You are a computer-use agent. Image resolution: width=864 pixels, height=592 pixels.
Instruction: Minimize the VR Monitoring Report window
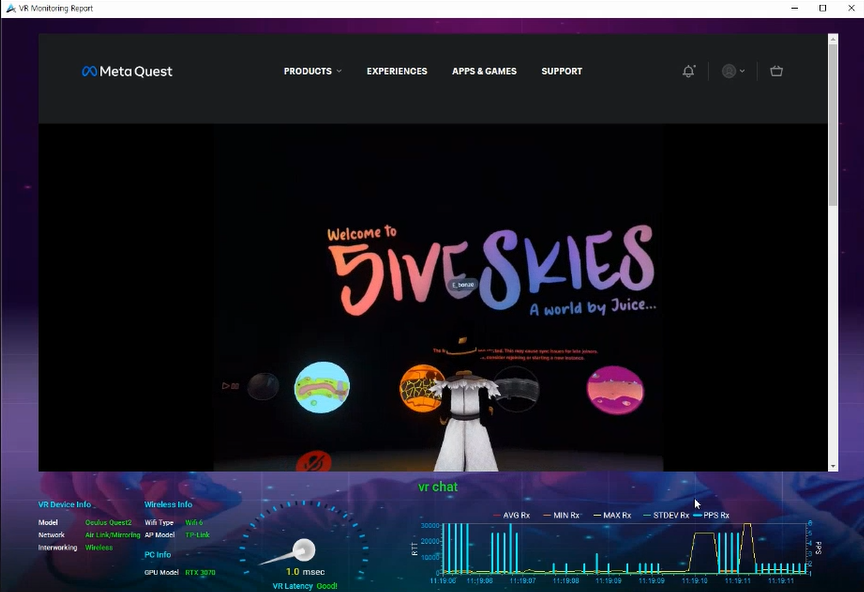click(795, 8)
